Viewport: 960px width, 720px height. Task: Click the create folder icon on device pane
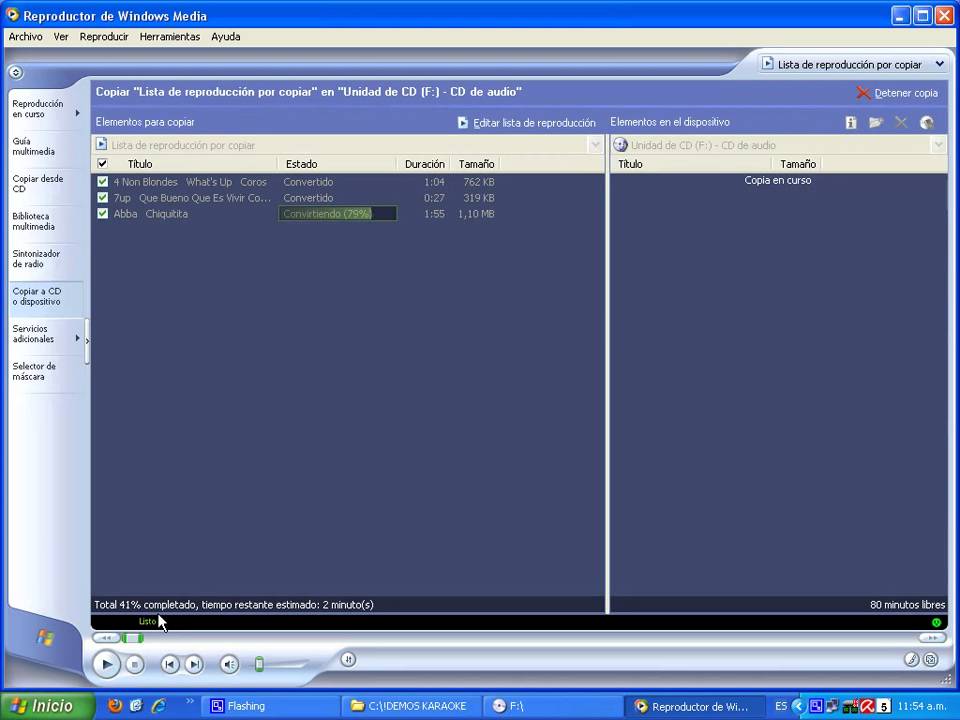tap(876, 122)
